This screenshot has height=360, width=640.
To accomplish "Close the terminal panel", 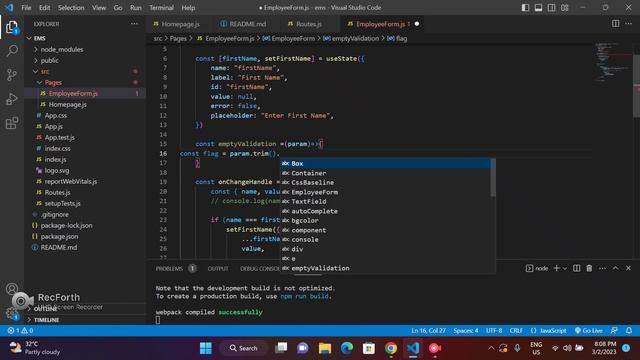I will (x=628, y=268).
